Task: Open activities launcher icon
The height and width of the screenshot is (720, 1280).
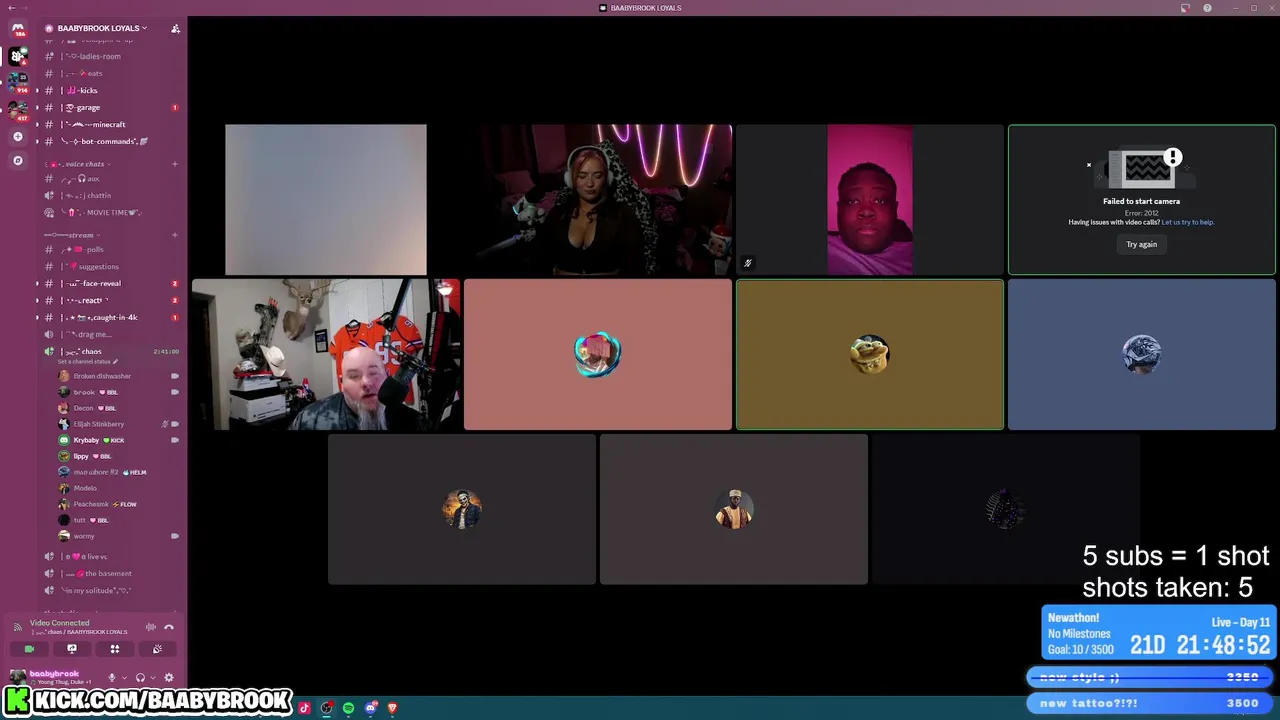Action: pos(115,649)
